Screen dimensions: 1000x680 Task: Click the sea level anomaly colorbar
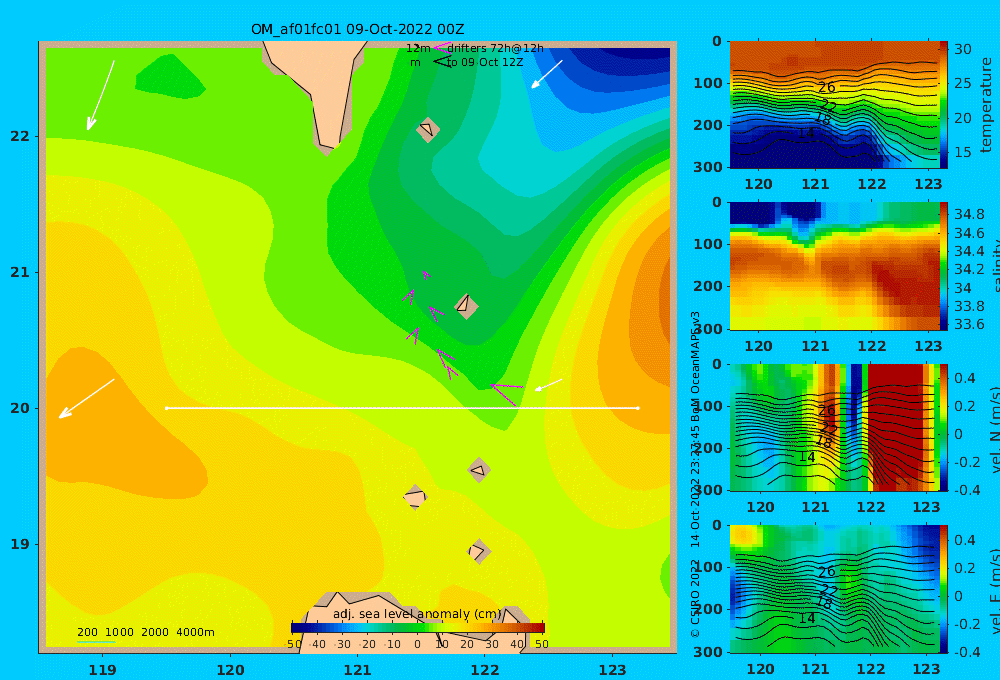(x=418, y=628)
